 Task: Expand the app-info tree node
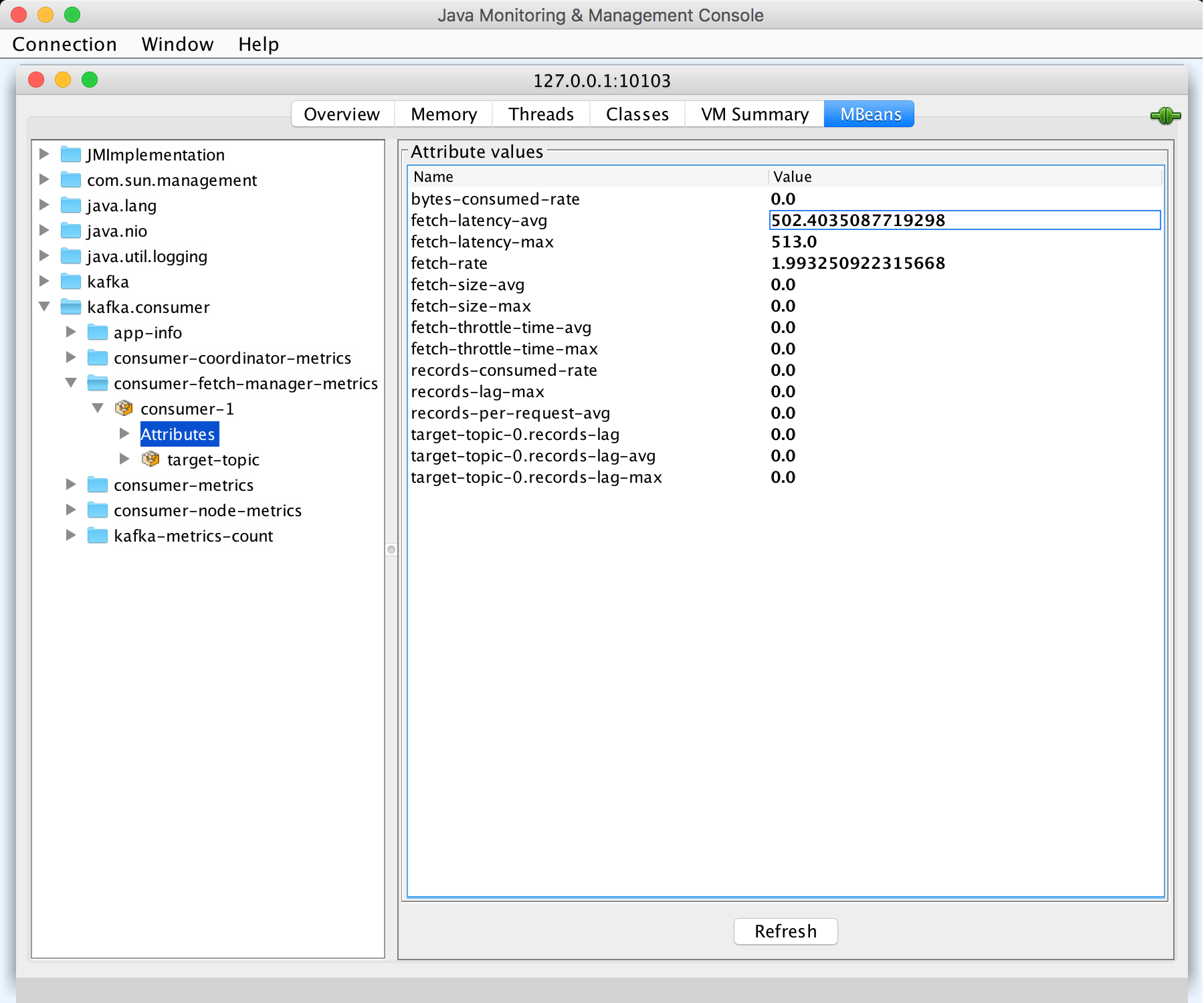click(71, 332)
